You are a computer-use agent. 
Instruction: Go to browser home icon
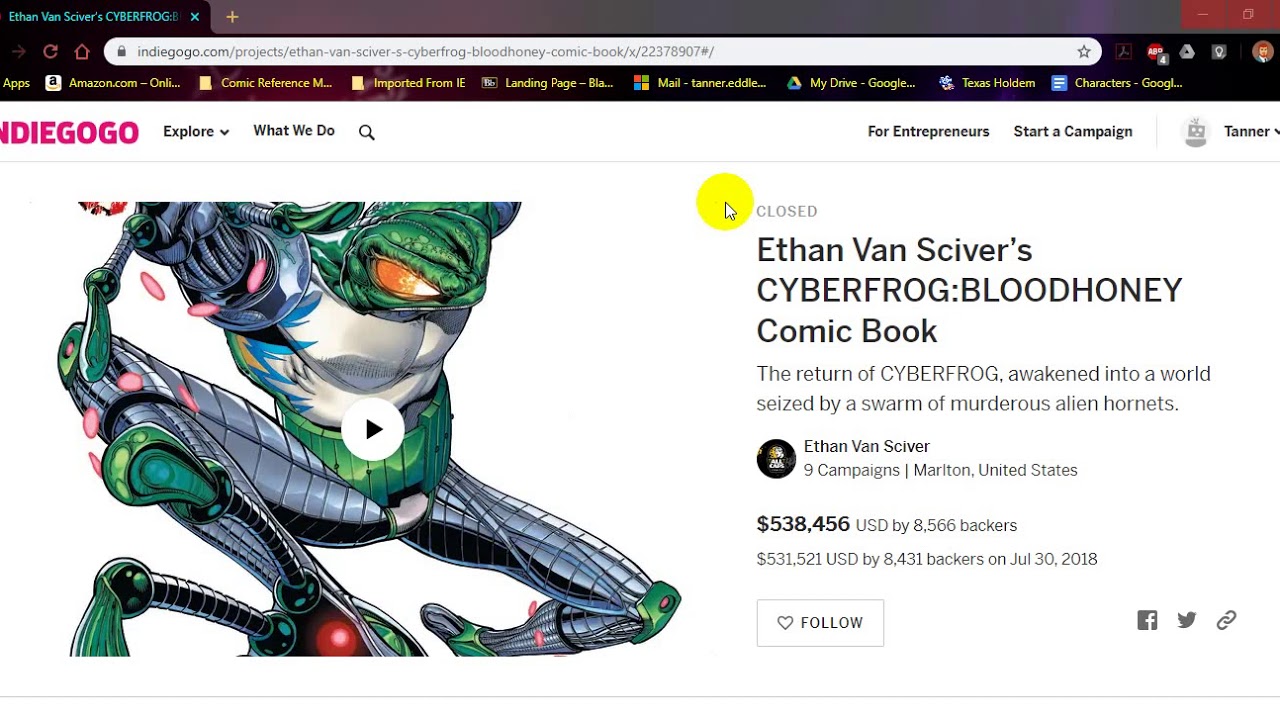coord(82,51)
